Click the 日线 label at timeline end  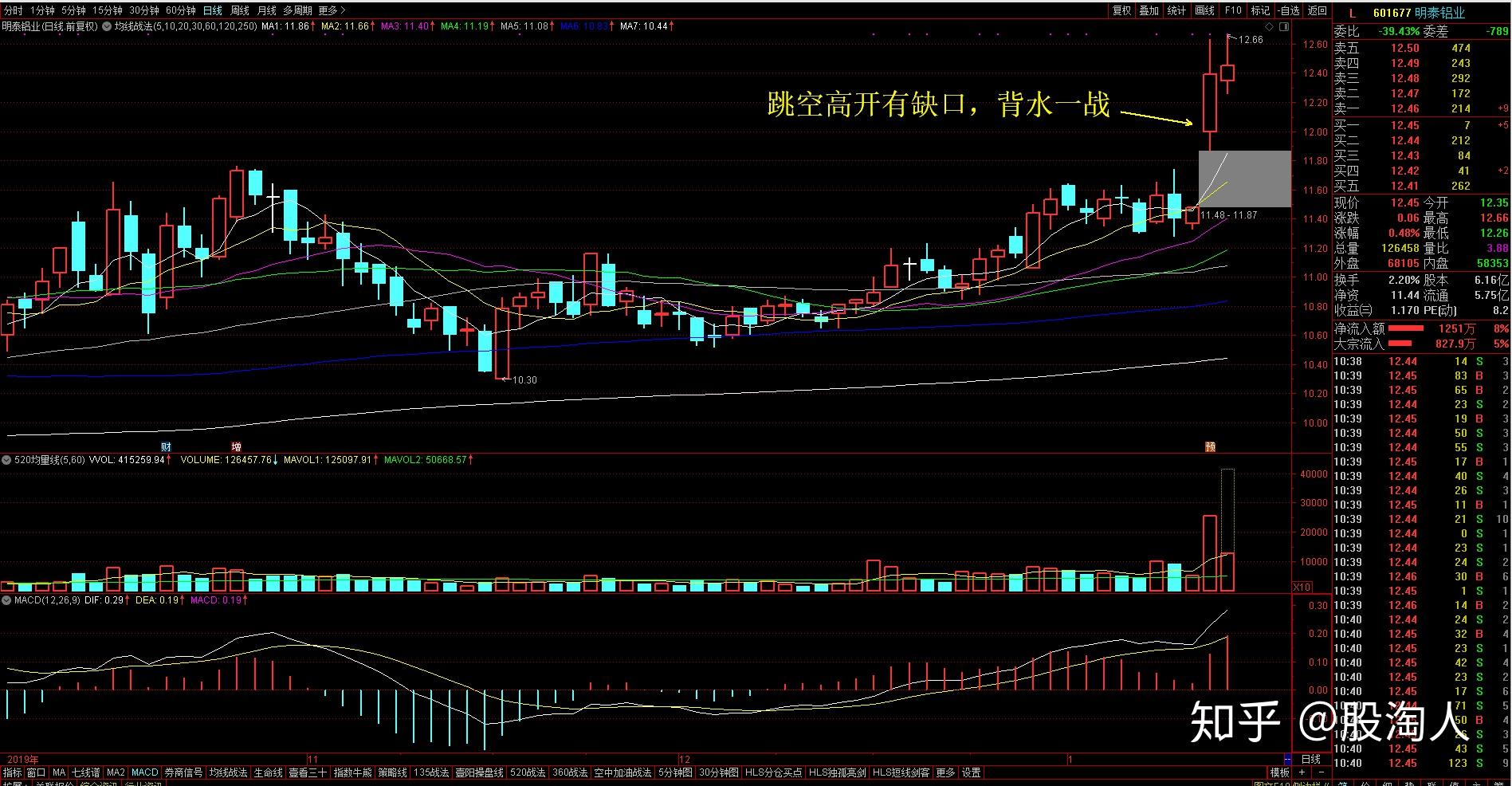(x=1310, y=759)
